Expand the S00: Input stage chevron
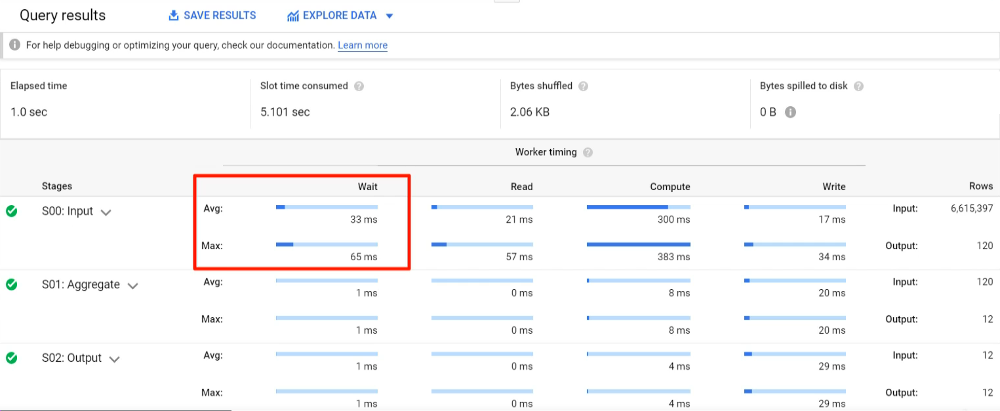 click(105, 212)
